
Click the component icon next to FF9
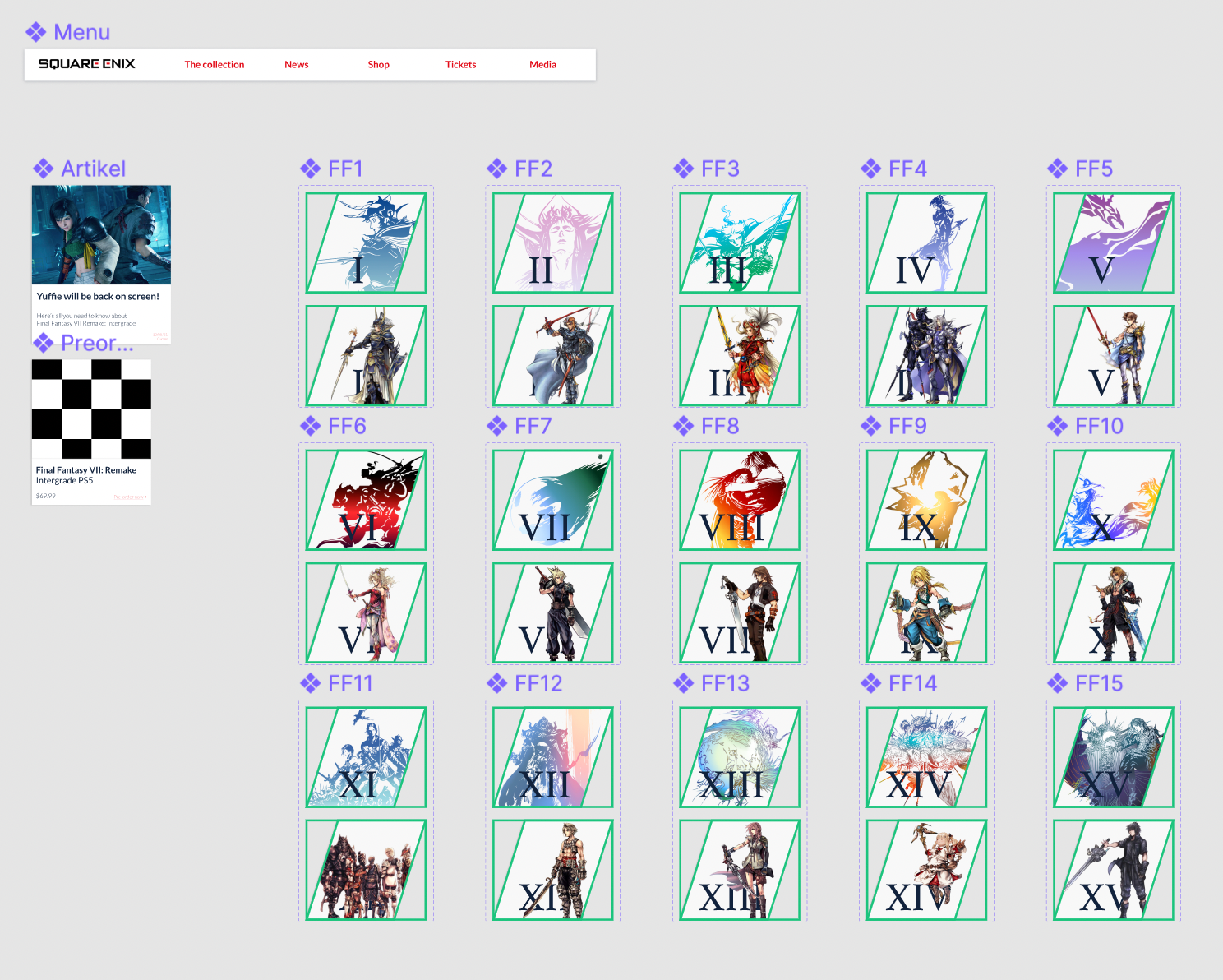coord(870,426)
